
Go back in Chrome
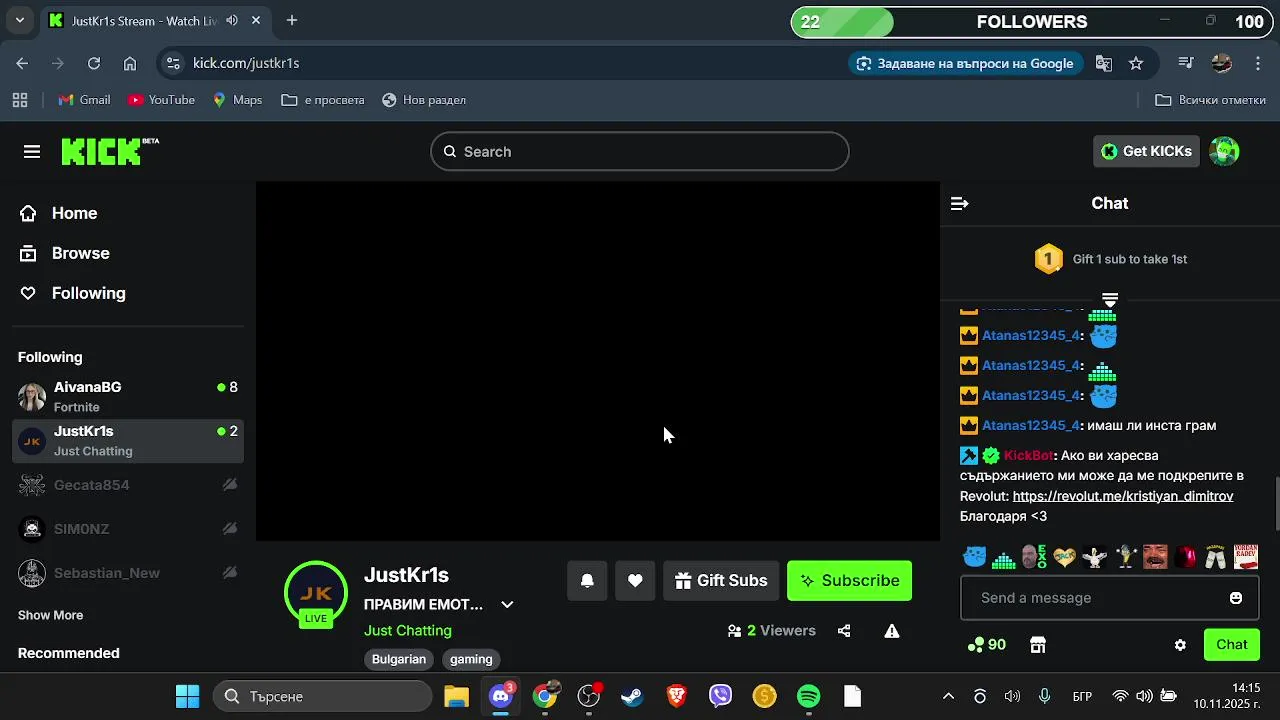(x=22, y=63)
